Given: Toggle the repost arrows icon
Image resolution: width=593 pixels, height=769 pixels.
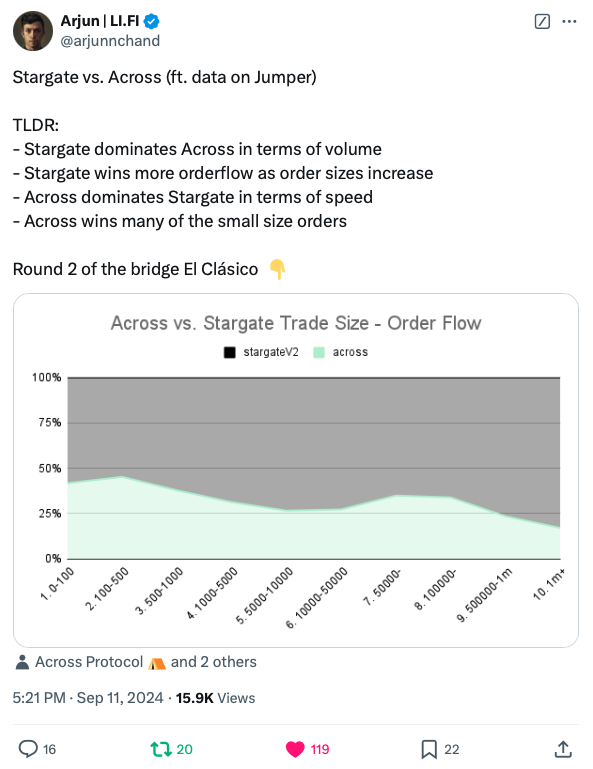Looking at the screenshot, I should pos(161,749).
